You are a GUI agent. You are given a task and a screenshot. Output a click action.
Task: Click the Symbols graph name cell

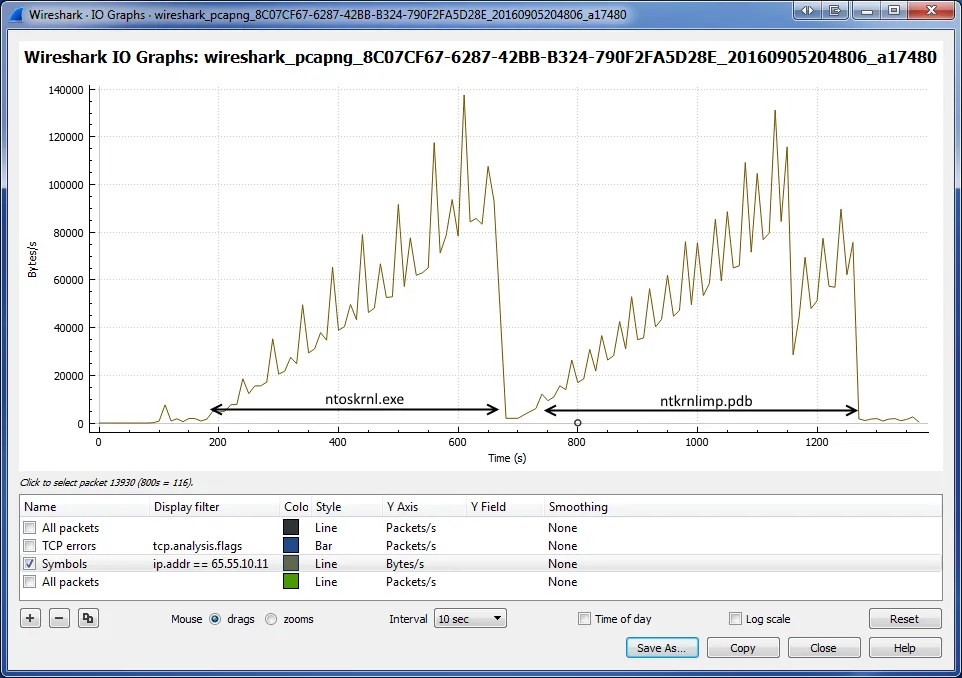pos(64,563)
